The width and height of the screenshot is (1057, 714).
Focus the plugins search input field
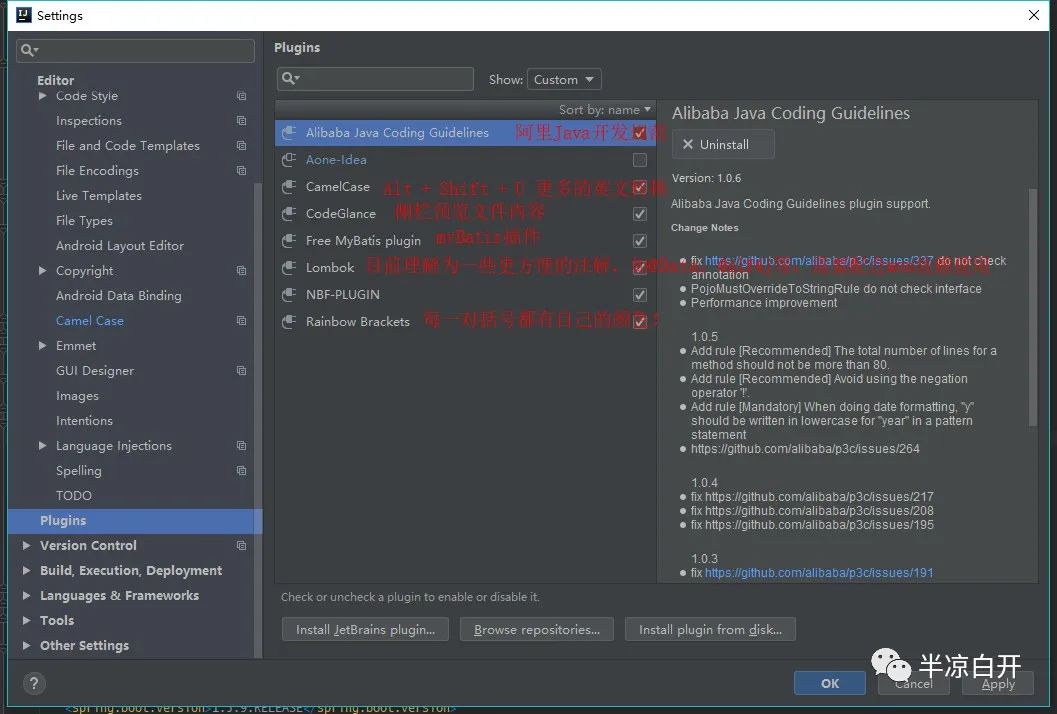tap(375, 79)
